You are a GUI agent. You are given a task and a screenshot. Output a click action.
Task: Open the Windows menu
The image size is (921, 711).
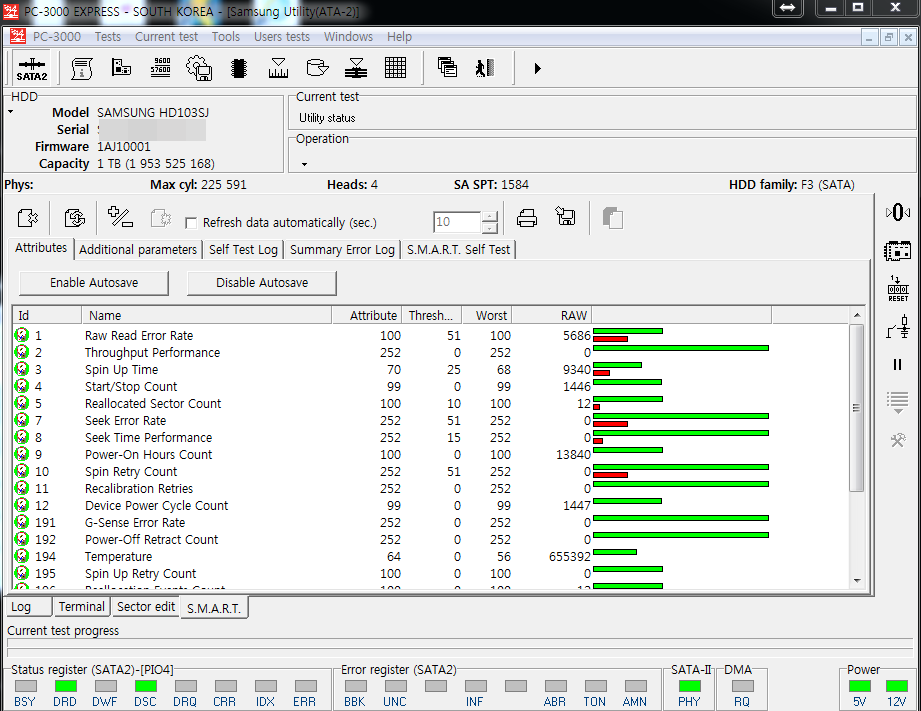(x=348, y=36)
